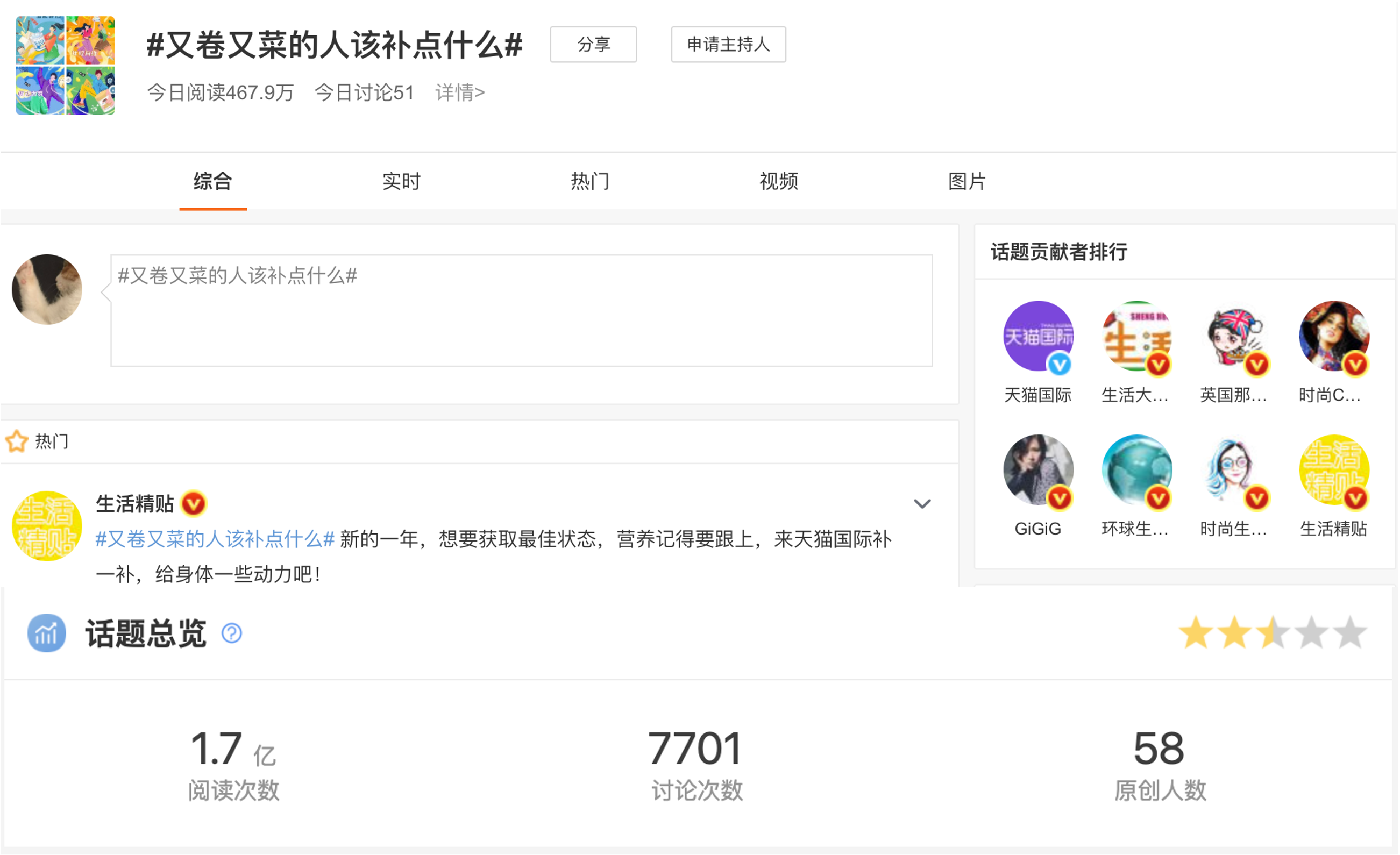1400x855 pixels.
Task: Expand the 详情> topic details
Action: tap(460, 91)
